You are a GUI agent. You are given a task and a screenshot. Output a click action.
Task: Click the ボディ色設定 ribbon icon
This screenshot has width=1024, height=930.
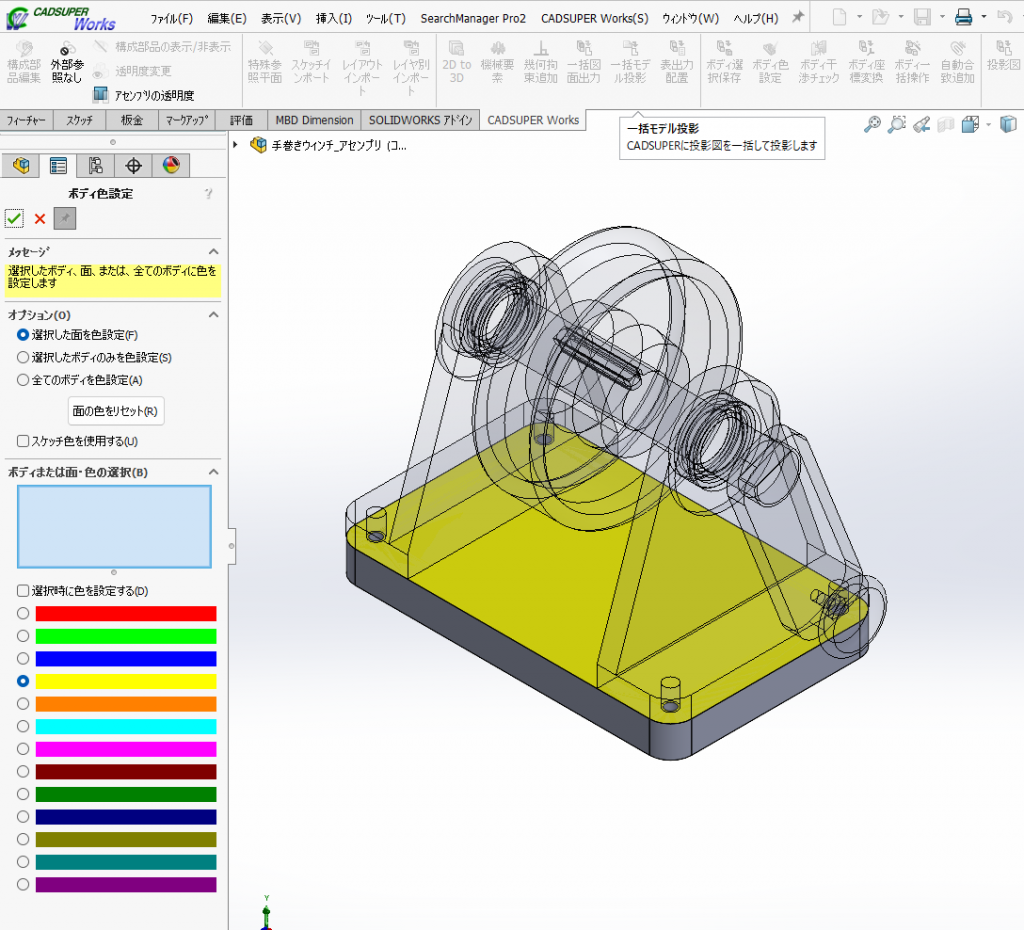point(769,62)
